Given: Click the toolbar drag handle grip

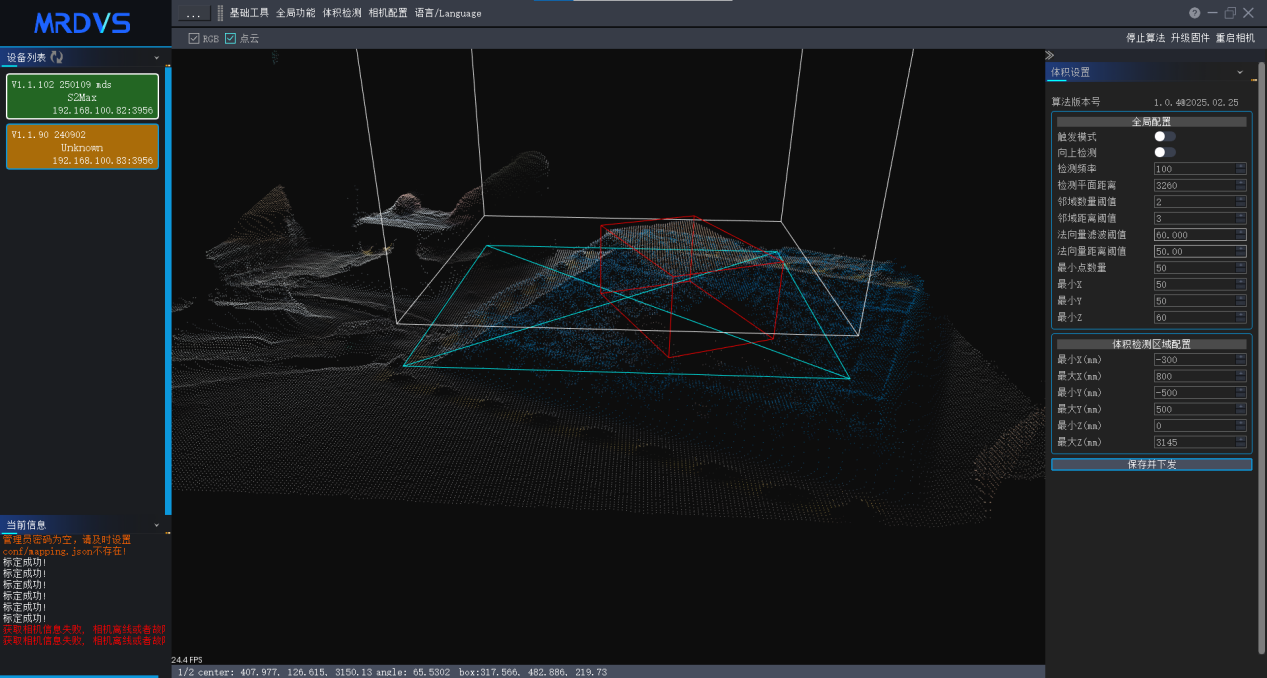Looking at the screenshot, I should 220,13.
